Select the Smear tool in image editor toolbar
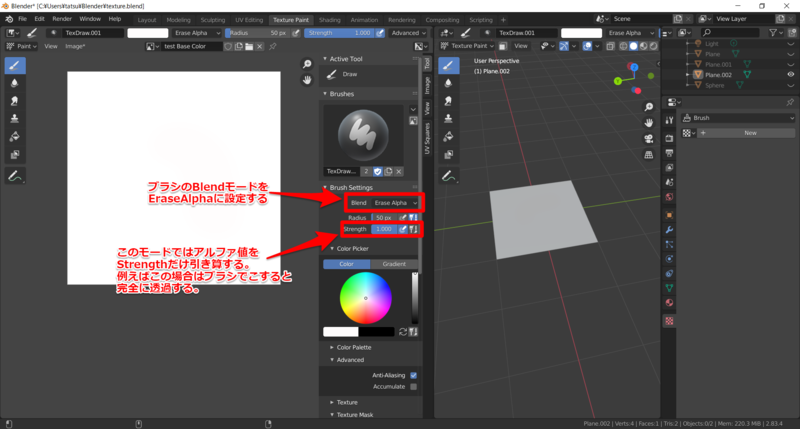 [x=15, y=101]
